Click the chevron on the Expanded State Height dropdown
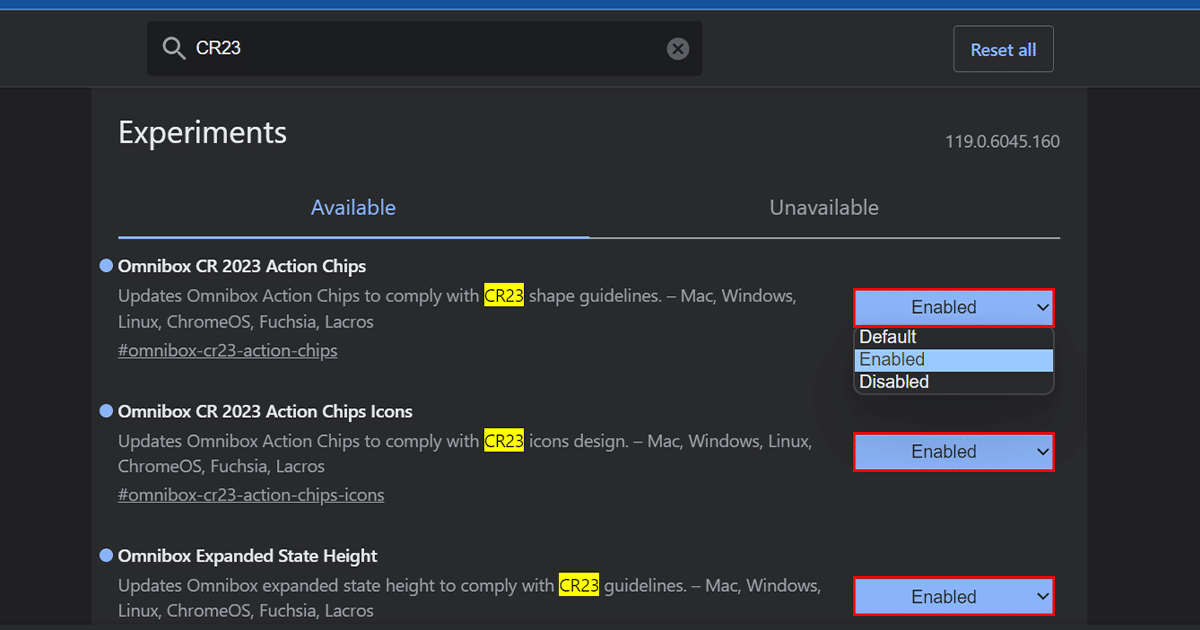Screen dimensions: 1200x630 [x=1041, y=596]
